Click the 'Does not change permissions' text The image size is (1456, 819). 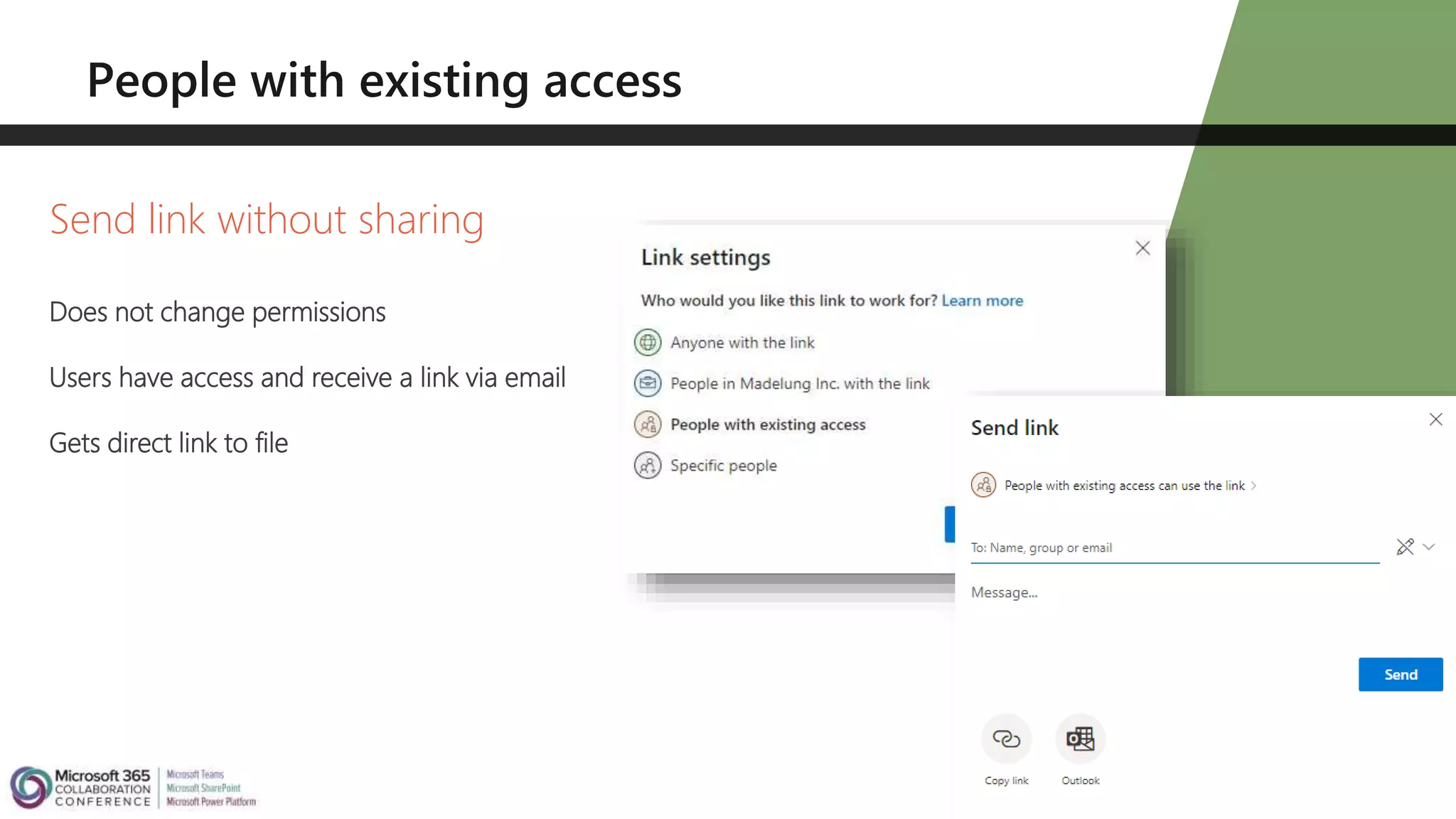click(218, 312)
